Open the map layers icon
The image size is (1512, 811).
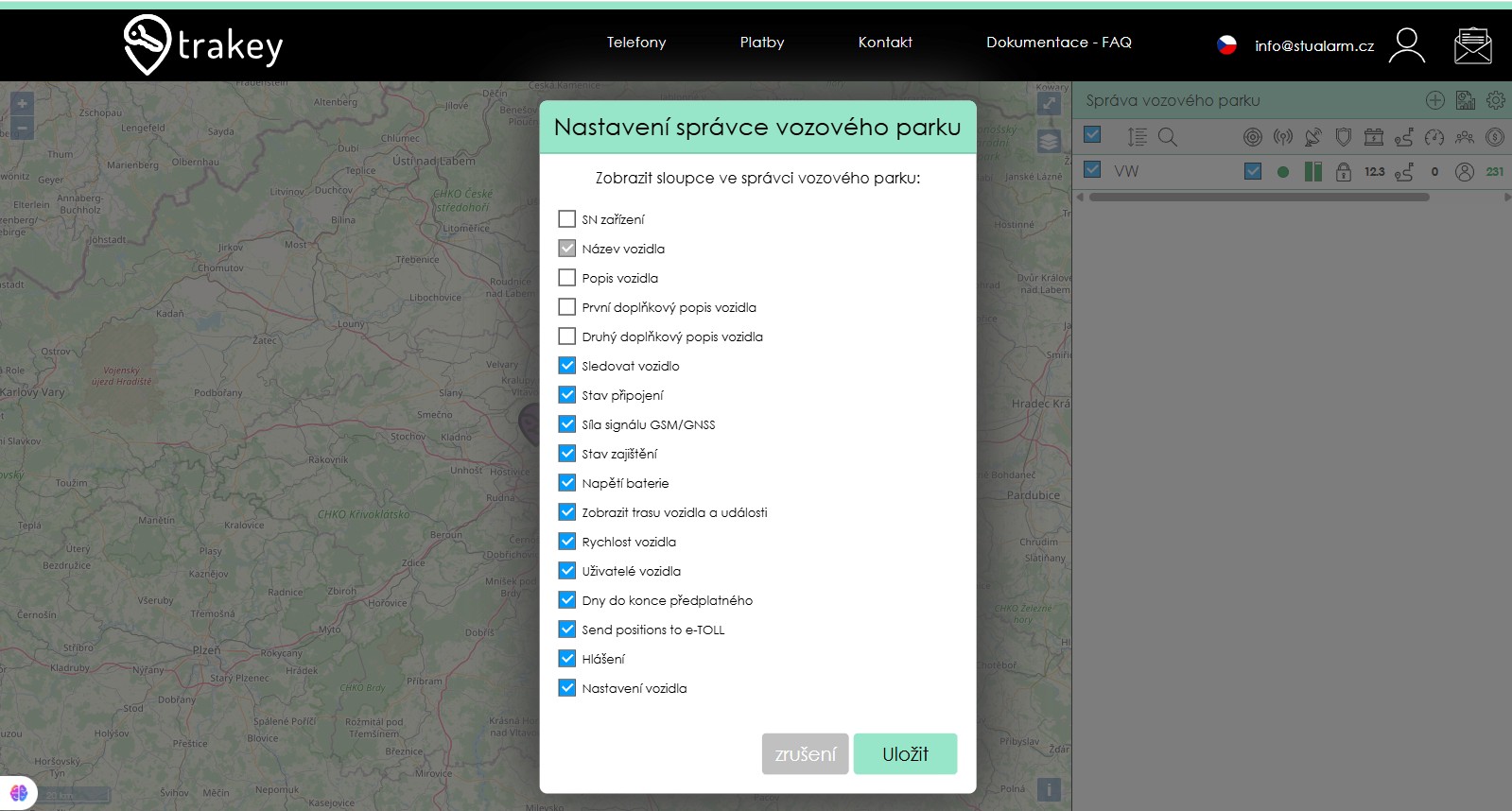pos(1049,142)
